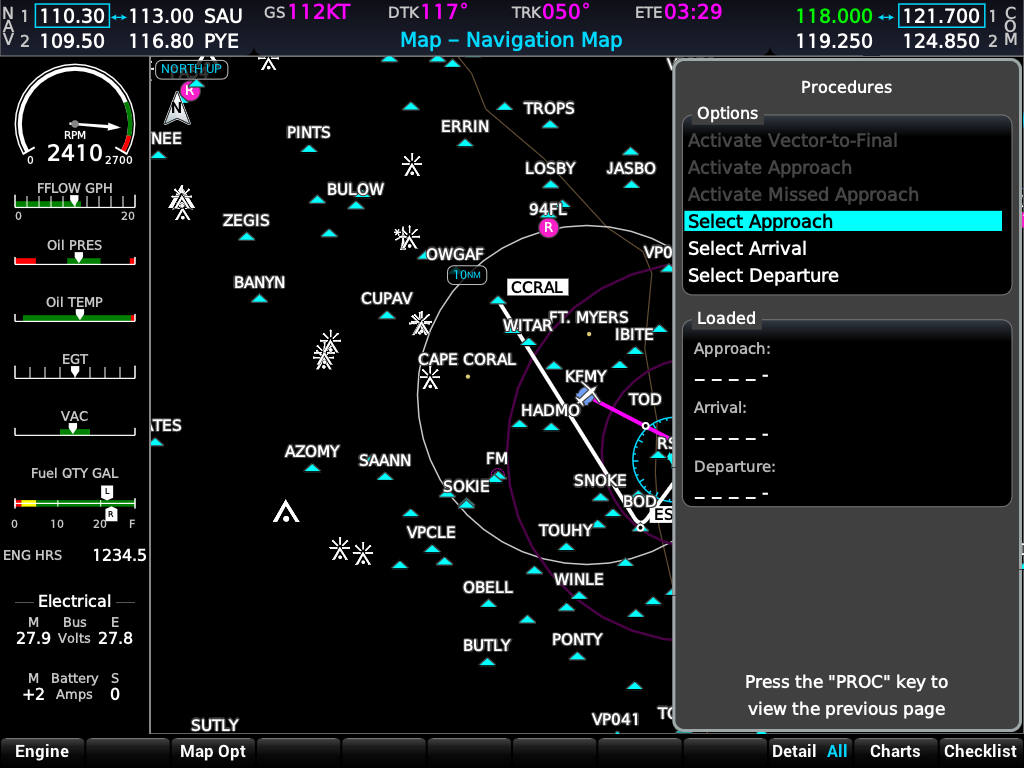1024x768 pixels.
Task: Select the SAANN waypoint label
Action: click(x=385, y=460)
